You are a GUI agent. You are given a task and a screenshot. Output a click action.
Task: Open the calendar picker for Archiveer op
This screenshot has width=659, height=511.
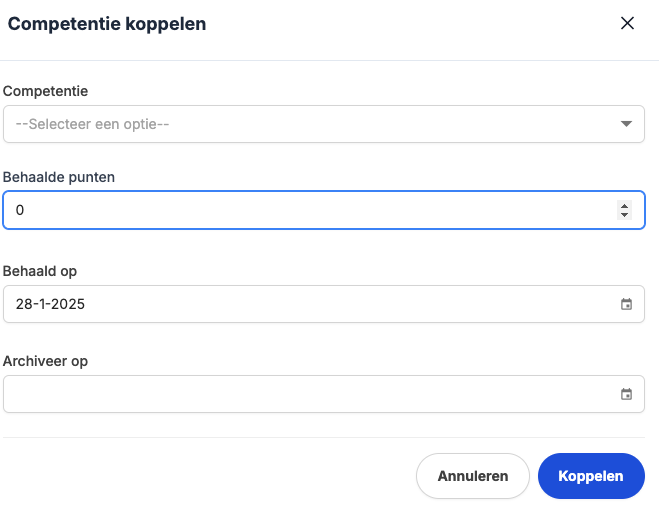click(x=626, y=394)
